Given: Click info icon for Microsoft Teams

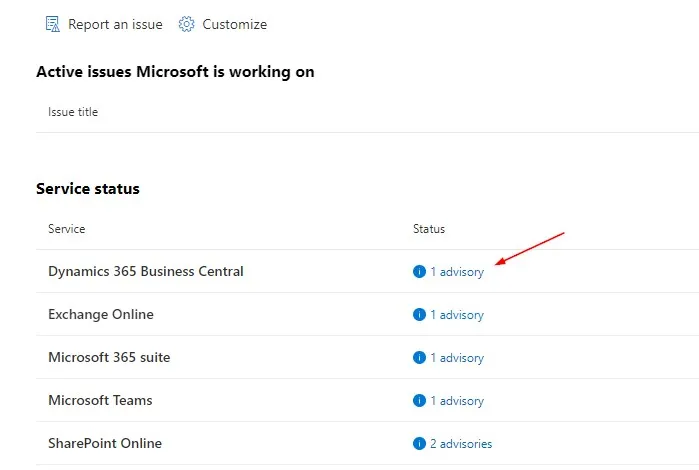Looking at the screenshot, I should coord(419,400).
